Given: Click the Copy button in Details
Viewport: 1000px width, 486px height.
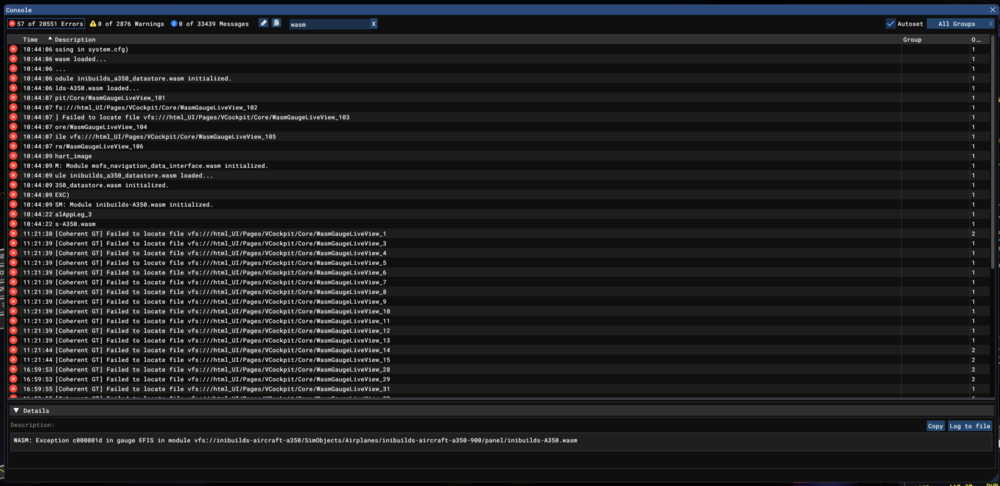Looking at the screenshot, I should [x=936, y=426].
